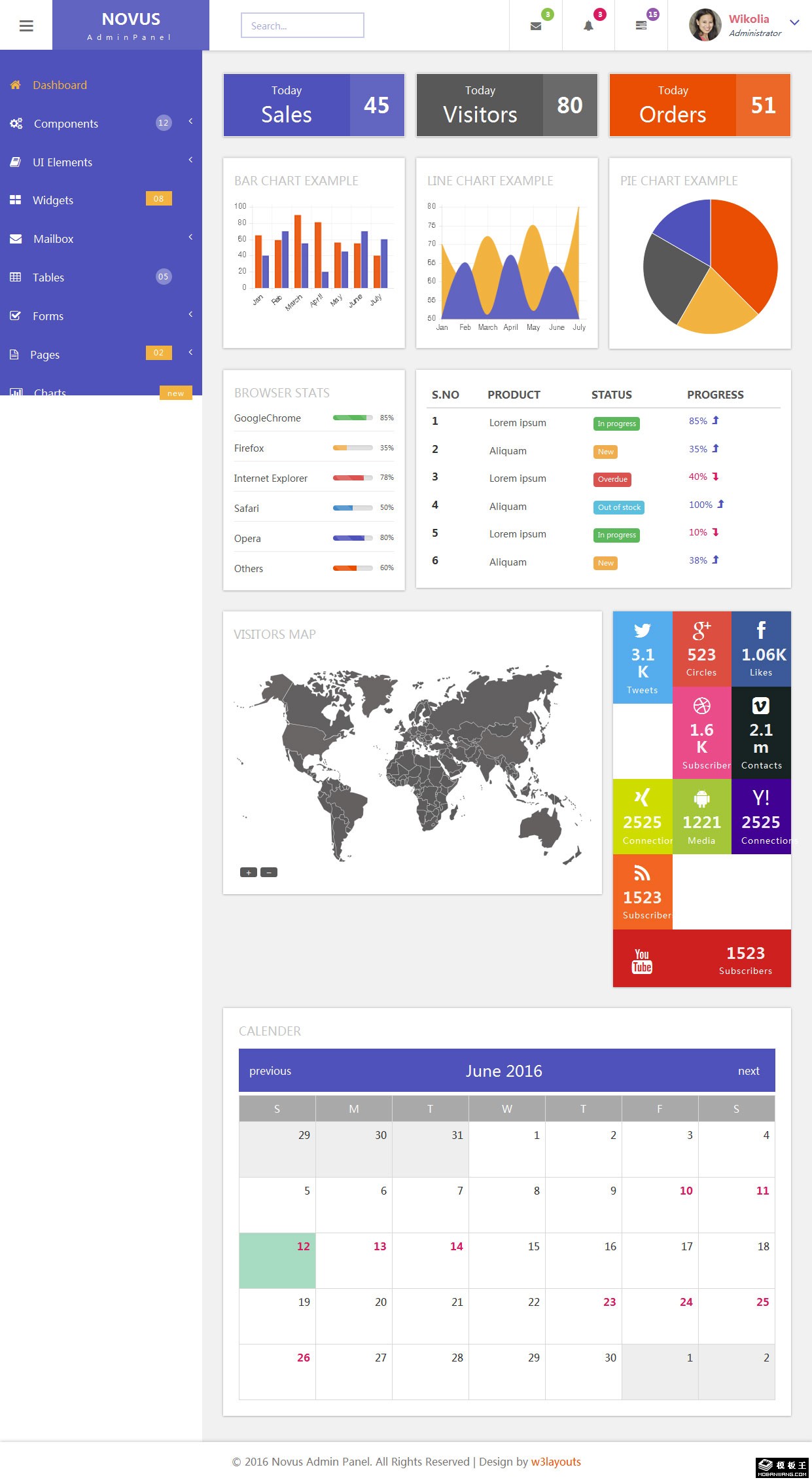Viewport: 812px width, 1480px height.
Task: Click the Facebook likes tile
Action: tap(761, 649)
